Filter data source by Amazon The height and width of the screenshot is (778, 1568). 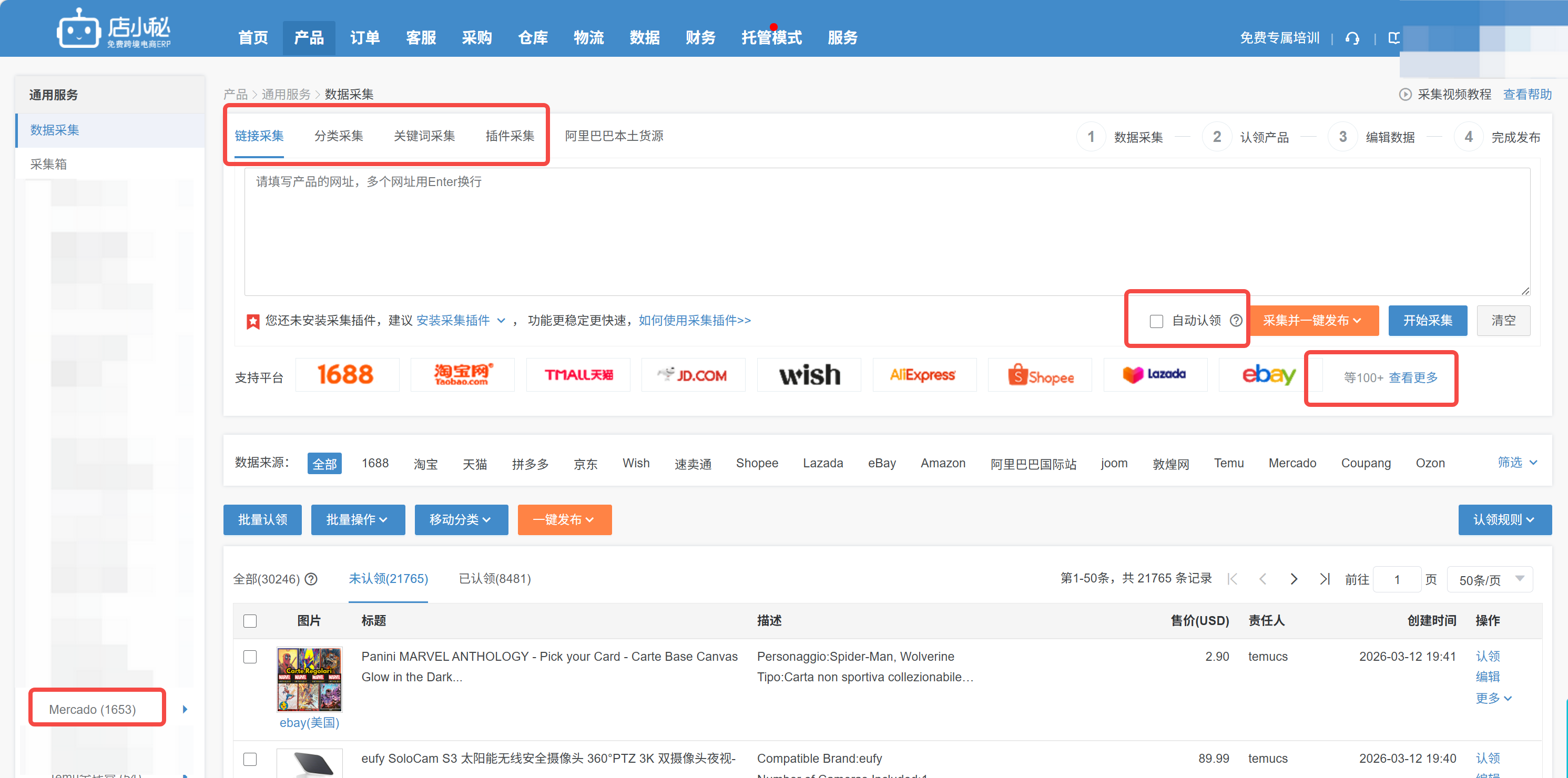pyautogui.click(x=943, y=463)
